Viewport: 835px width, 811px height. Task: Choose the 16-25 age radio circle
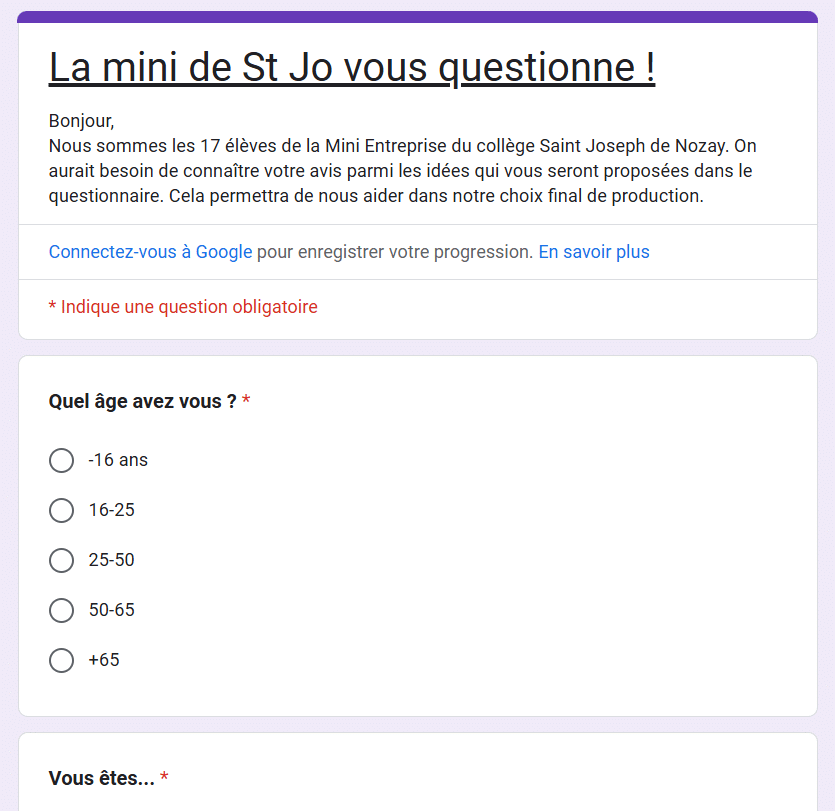pos(61,510)
